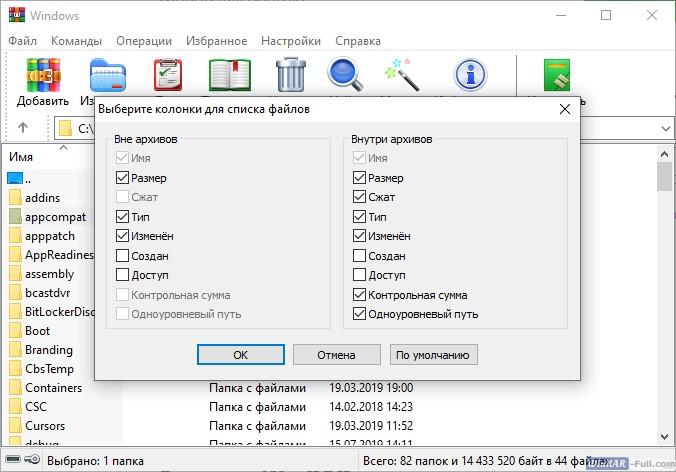The width and height of the screenshot is (676, 472).
Task: Uncheck Одноуровневый путь under Внутри архивов
Action: 359,314
